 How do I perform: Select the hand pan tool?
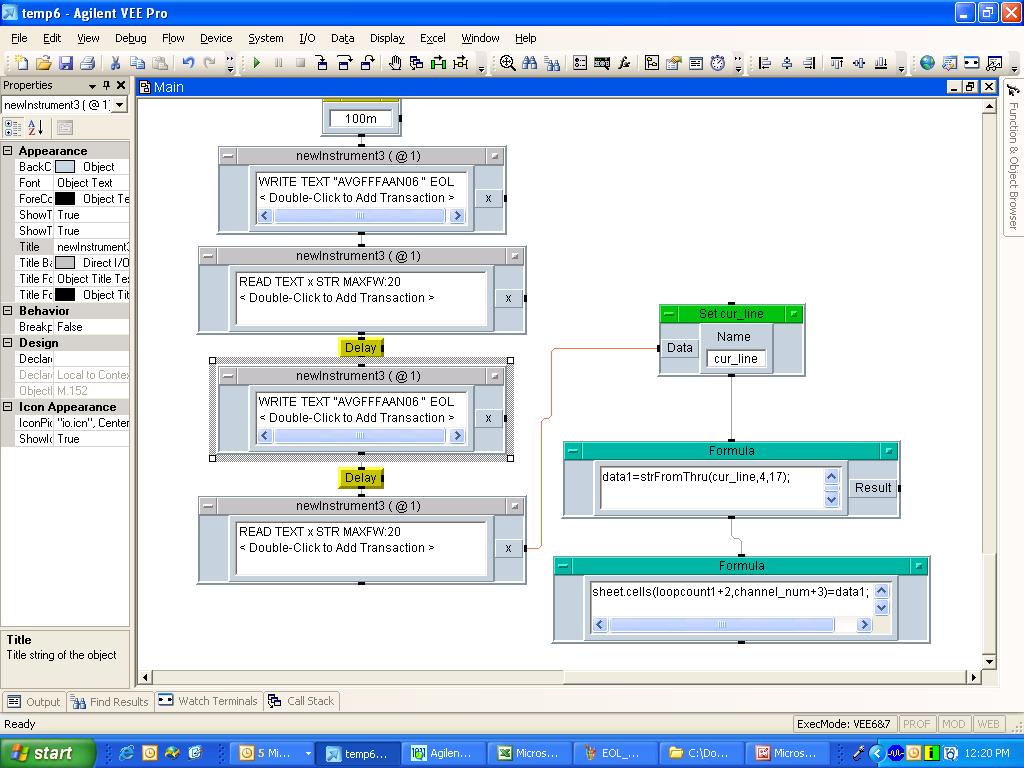395,63
